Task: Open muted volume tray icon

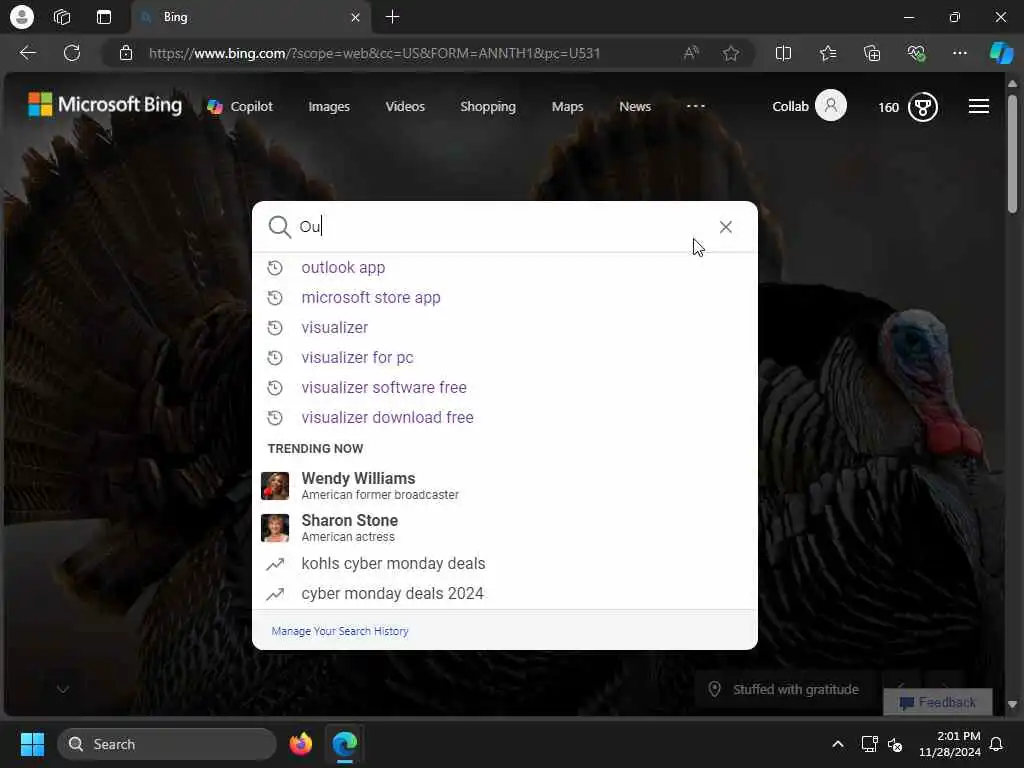Action: click(x=895, y=744)
